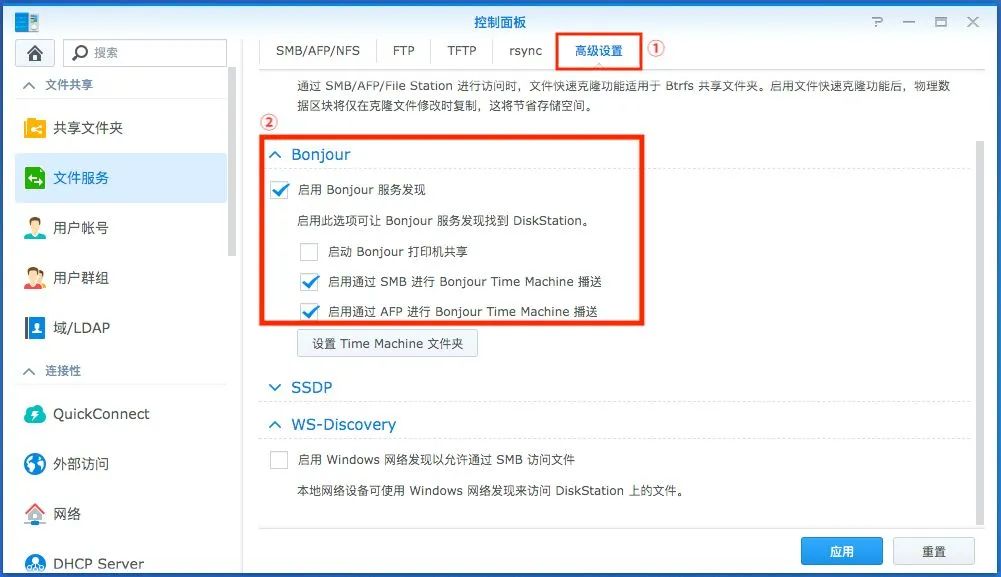
Task: Toggle AFP Bonjour Time Machine broadcast checkbox
Action: [310, 311]
